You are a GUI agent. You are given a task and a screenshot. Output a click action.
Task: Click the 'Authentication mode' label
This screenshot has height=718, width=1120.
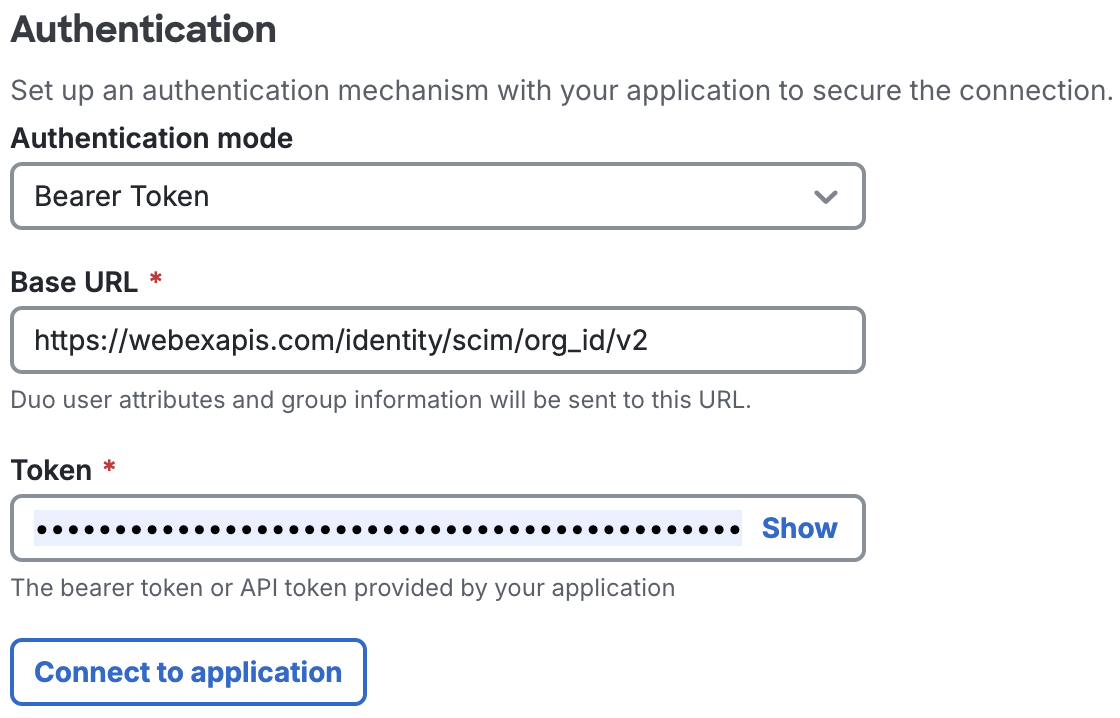[x=151, y=138]
